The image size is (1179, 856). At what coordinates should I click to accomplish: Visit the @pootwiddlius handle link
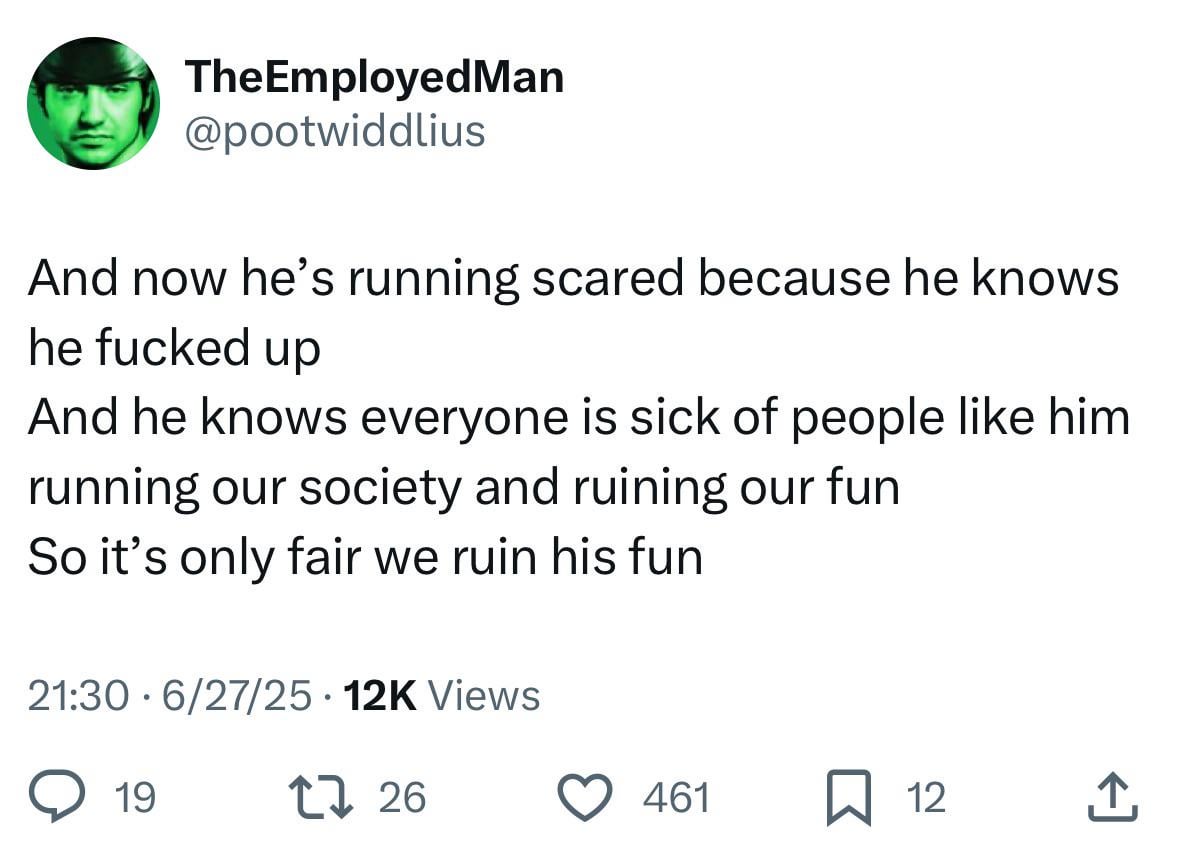pyautogui.click(x=335, y=131)
